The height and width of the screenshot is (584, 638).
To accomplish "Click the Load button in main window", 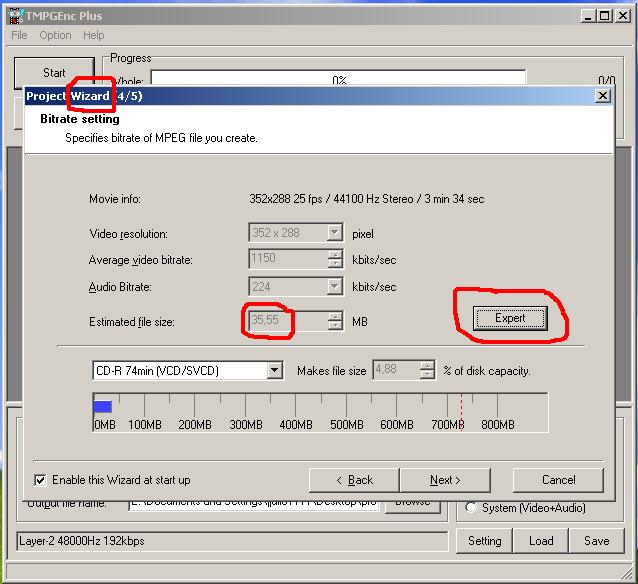I will pyautogui.click(x=541, y=541).
